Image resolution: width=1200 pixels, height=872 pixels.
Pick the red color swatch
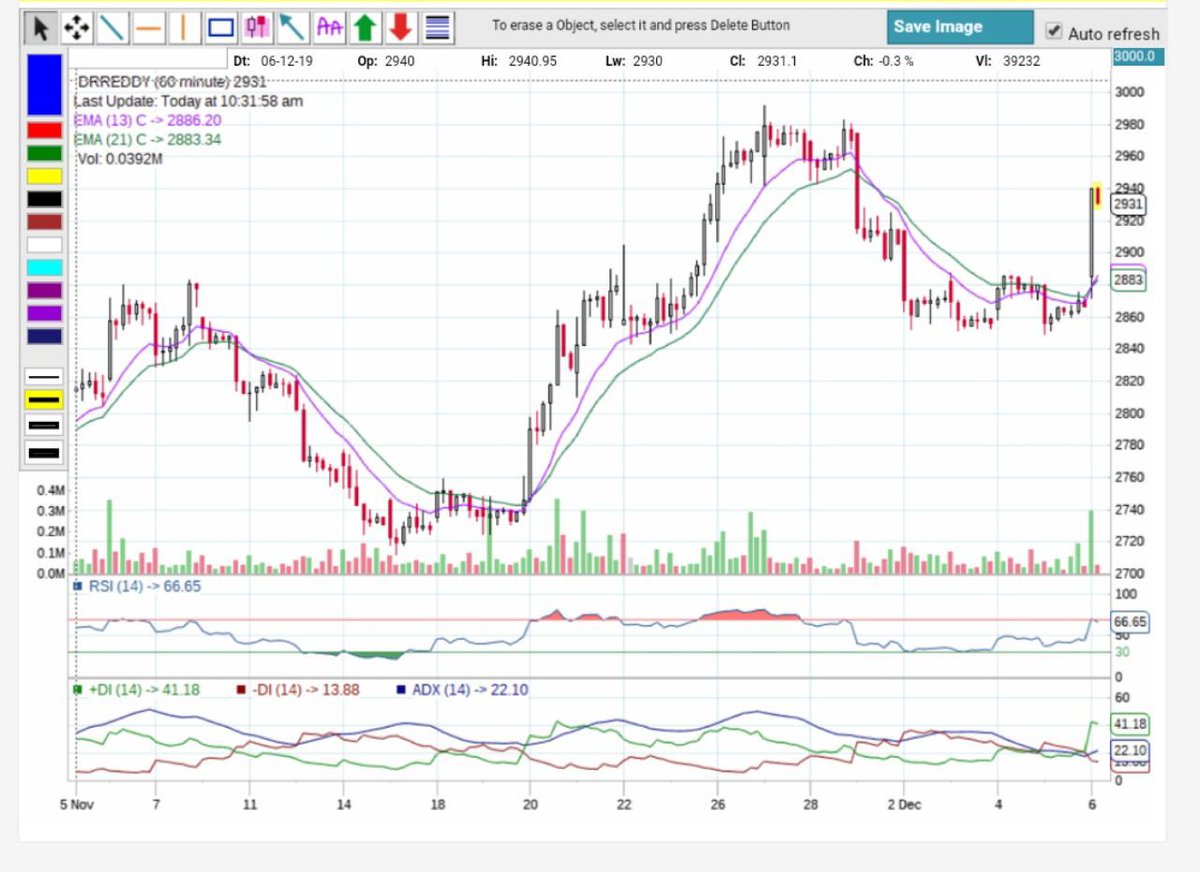[x=45, y=130]
